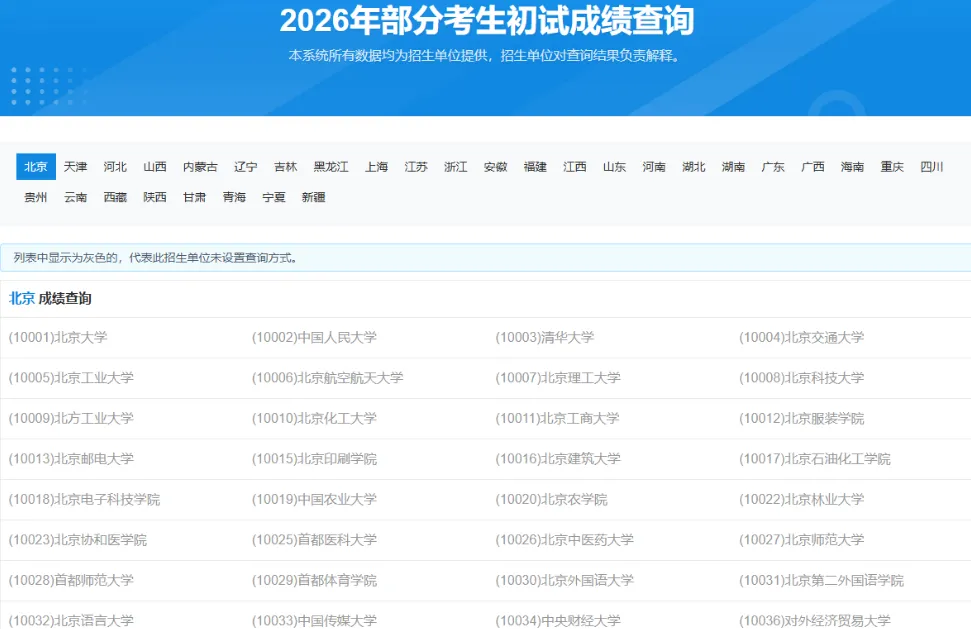Switch to 广东 province tab

773,167
